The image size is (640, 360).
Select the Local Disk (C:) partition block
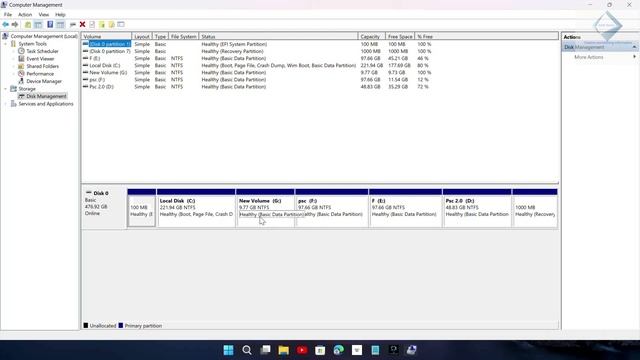[x=196, y=209]
